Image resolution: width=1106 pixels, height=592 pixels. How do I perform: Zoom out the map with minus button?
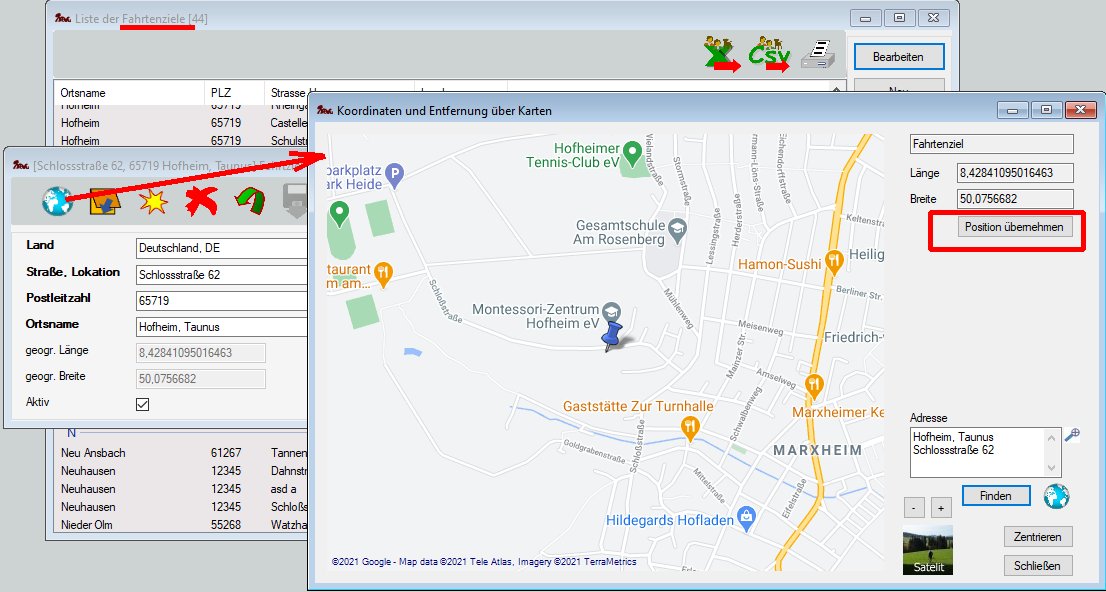914,508
